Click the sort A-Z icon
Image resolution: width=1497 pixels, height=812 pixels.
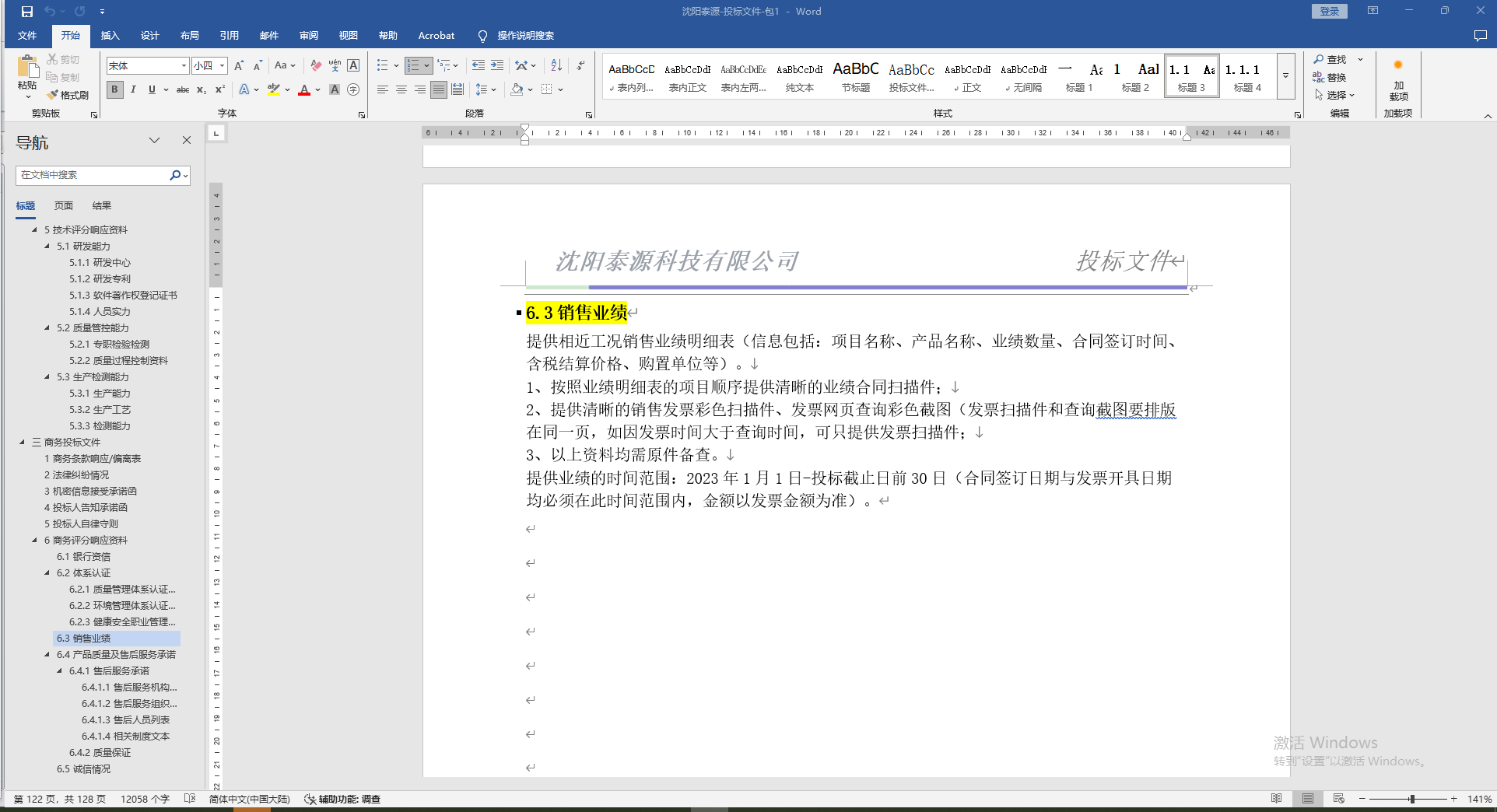[556, 65]
